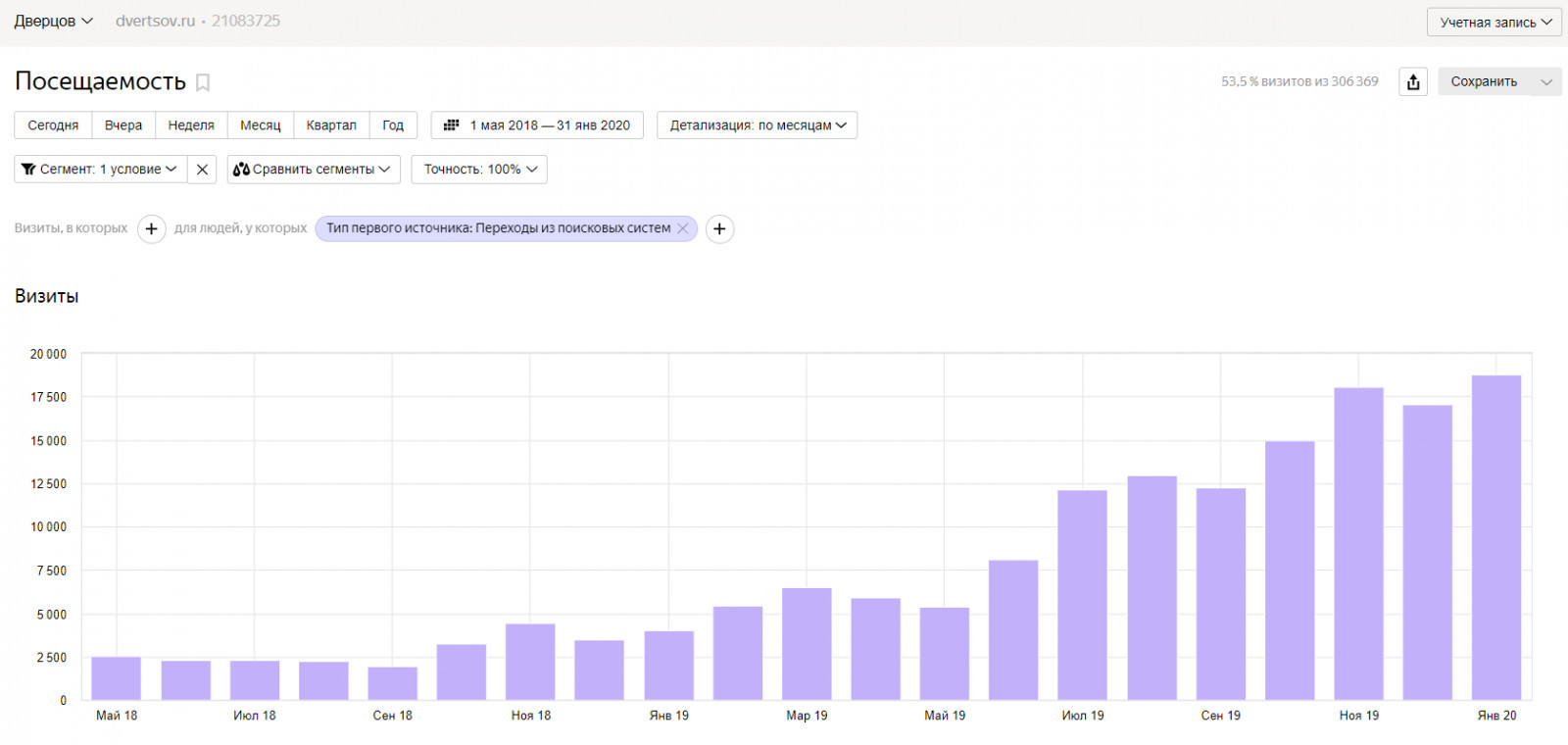Open Детализация: по месяцам dropdown
This screenshot has height=745, width=1568.
pos(757,125)
